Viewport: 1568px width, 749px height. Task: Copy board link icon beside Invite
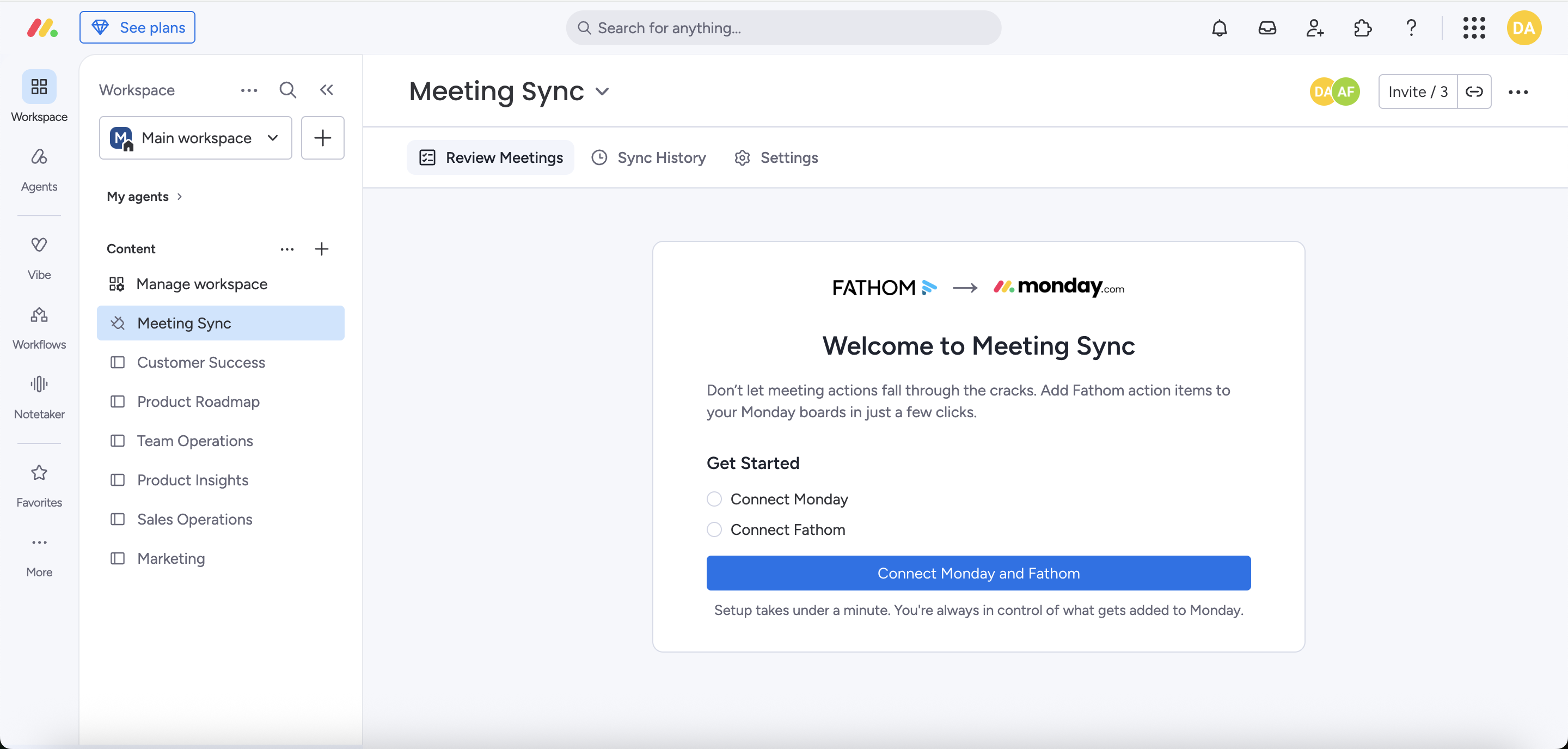click(x=1474, y=92)
